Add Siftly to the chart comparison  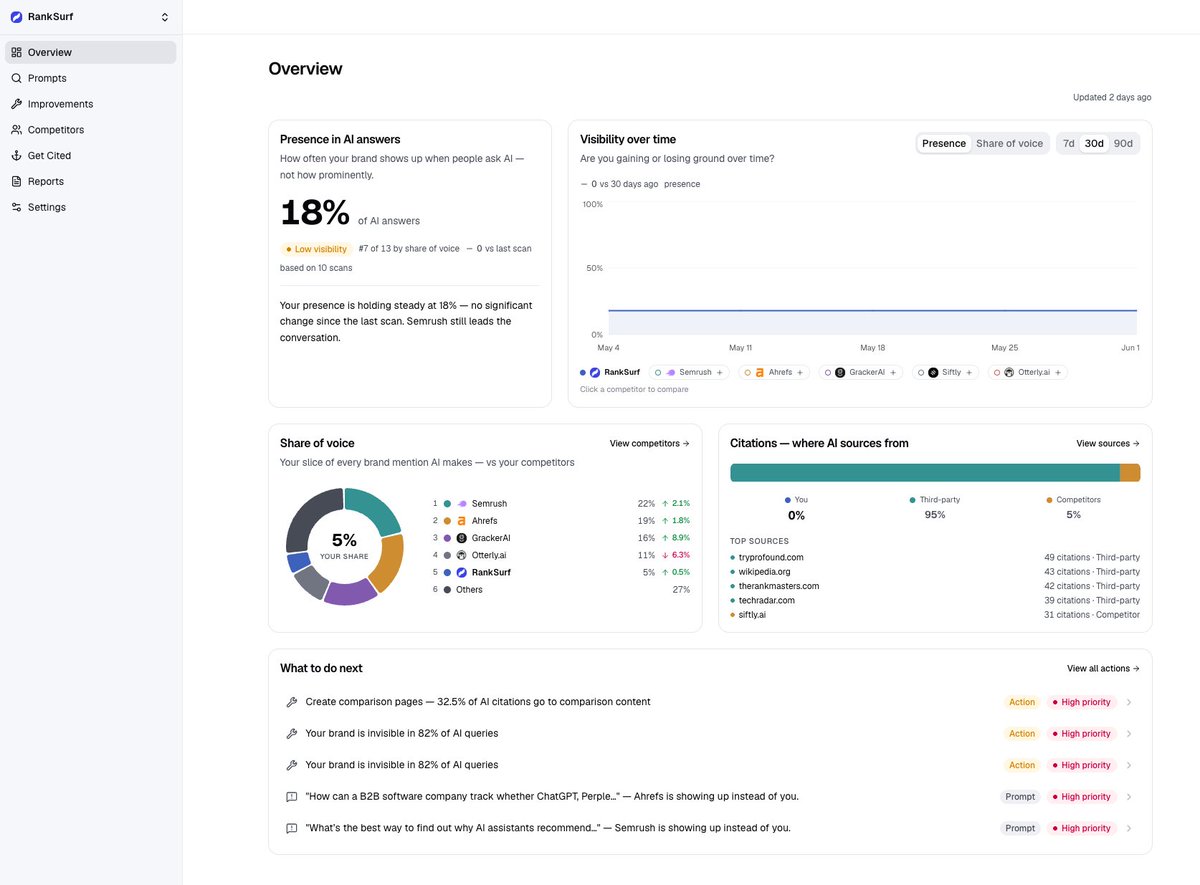pos(945,372)
